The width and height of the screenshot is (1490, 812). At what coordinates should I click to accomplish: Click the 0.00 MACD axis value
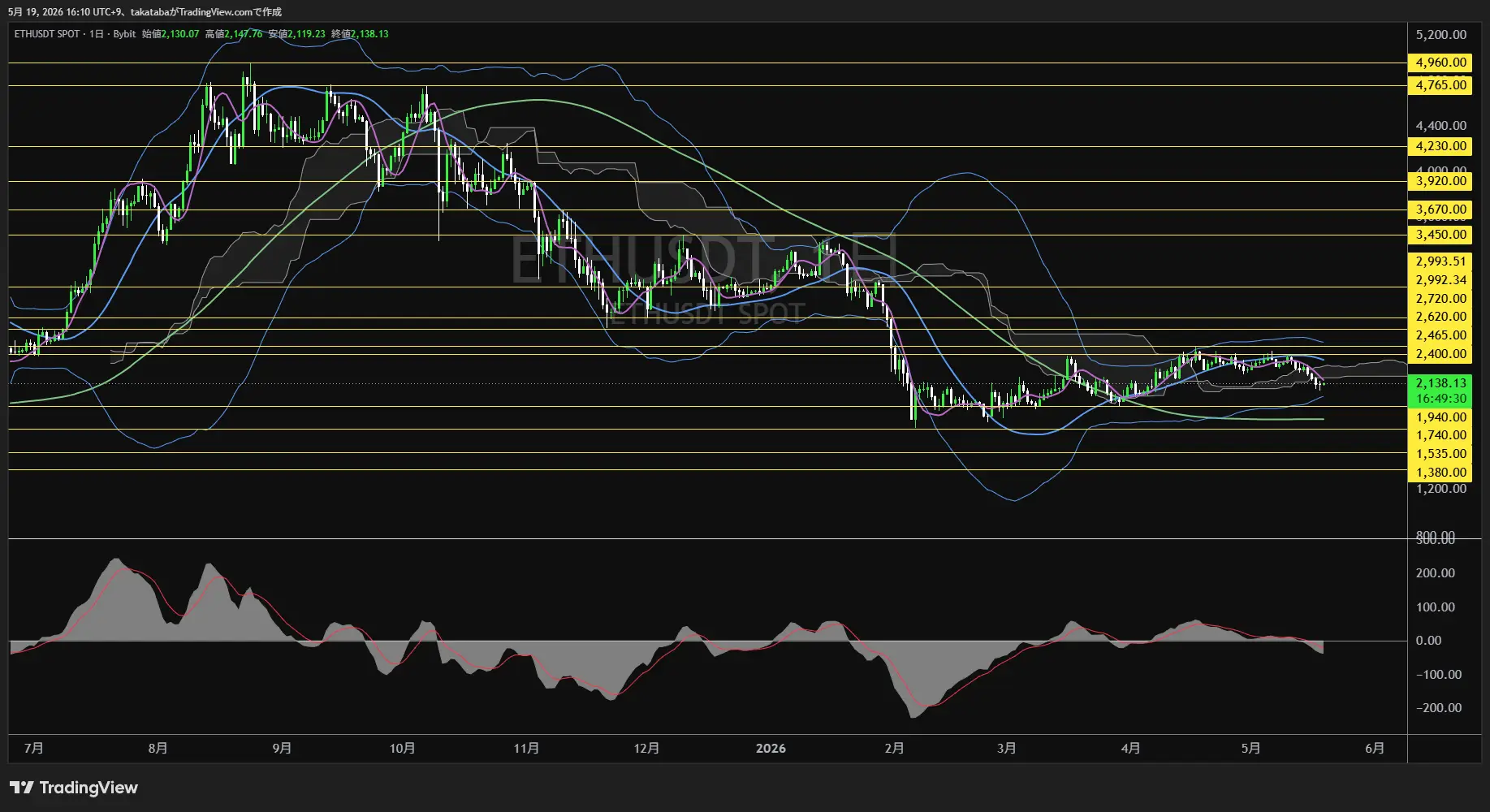click(x=1428, y=641)
